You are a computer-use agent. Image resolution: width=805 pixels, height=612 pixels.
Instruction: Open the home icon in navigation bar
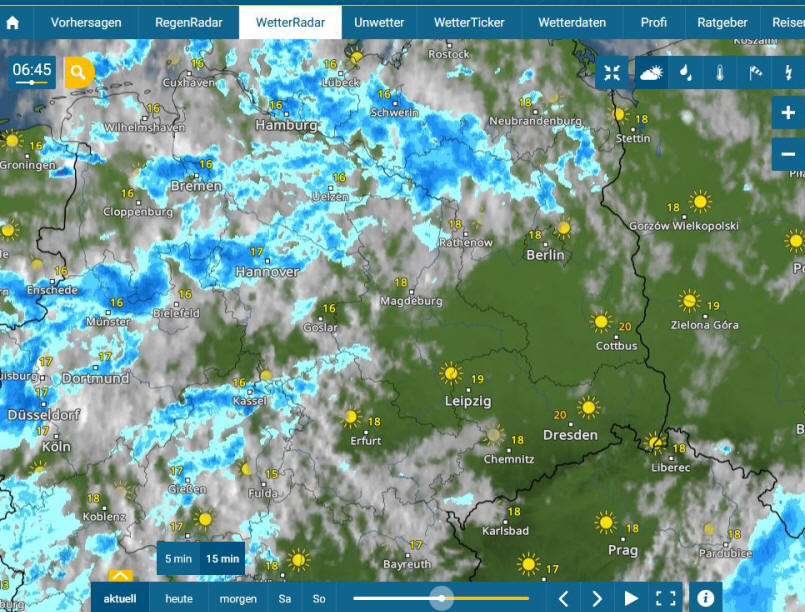[x=12, y=23]
